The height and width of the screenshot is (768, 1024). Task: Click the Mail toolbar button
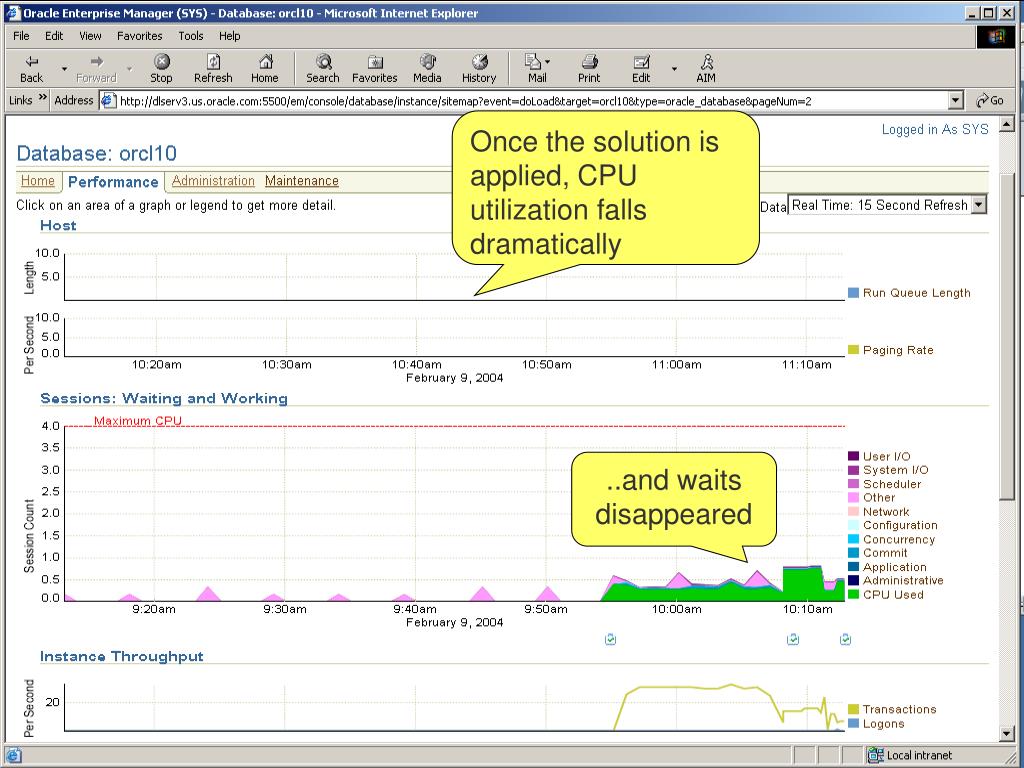(x=536, y=69)
